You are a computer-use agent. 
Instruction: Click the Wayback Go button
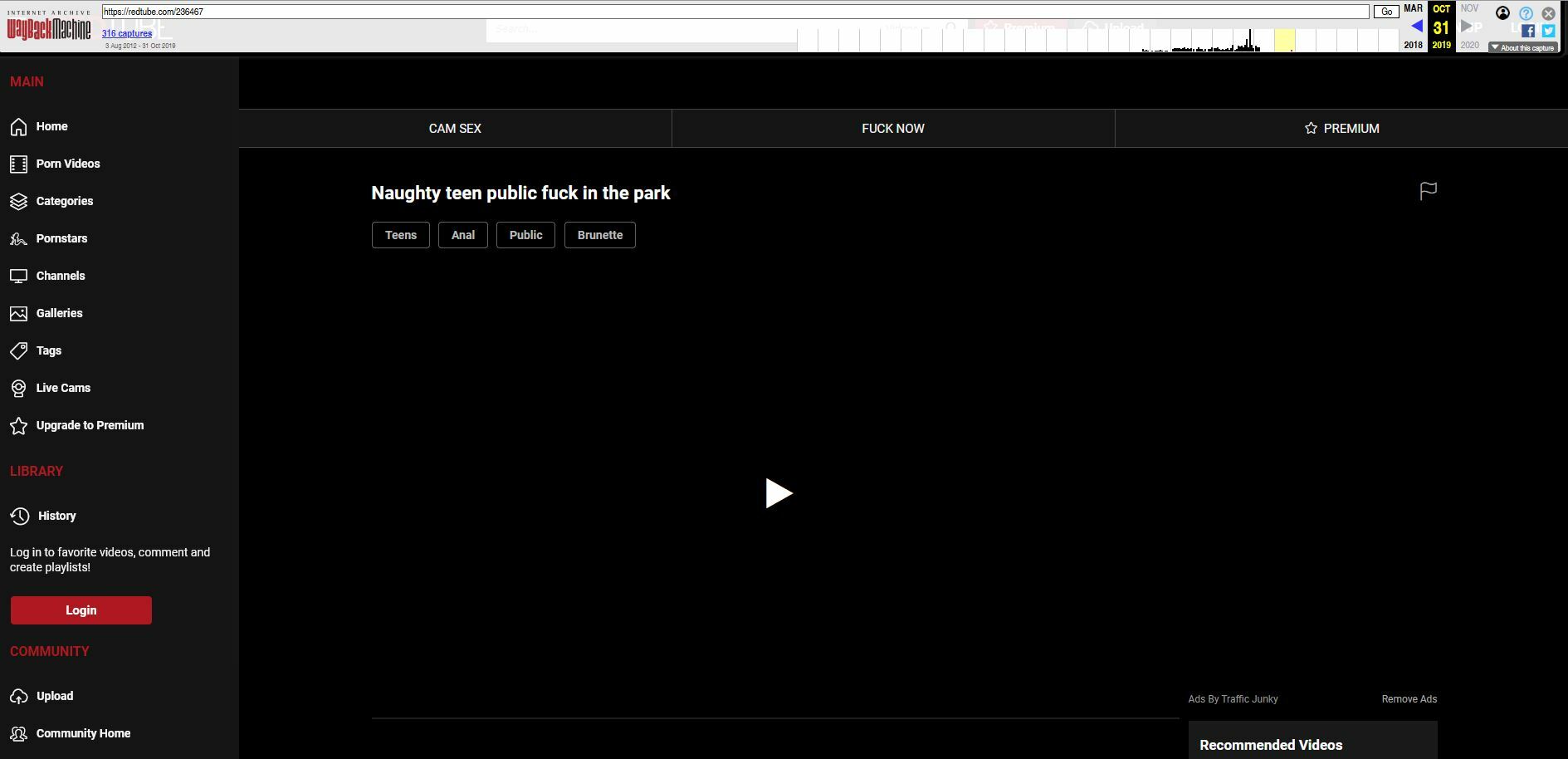click(x=1386, y=12)
